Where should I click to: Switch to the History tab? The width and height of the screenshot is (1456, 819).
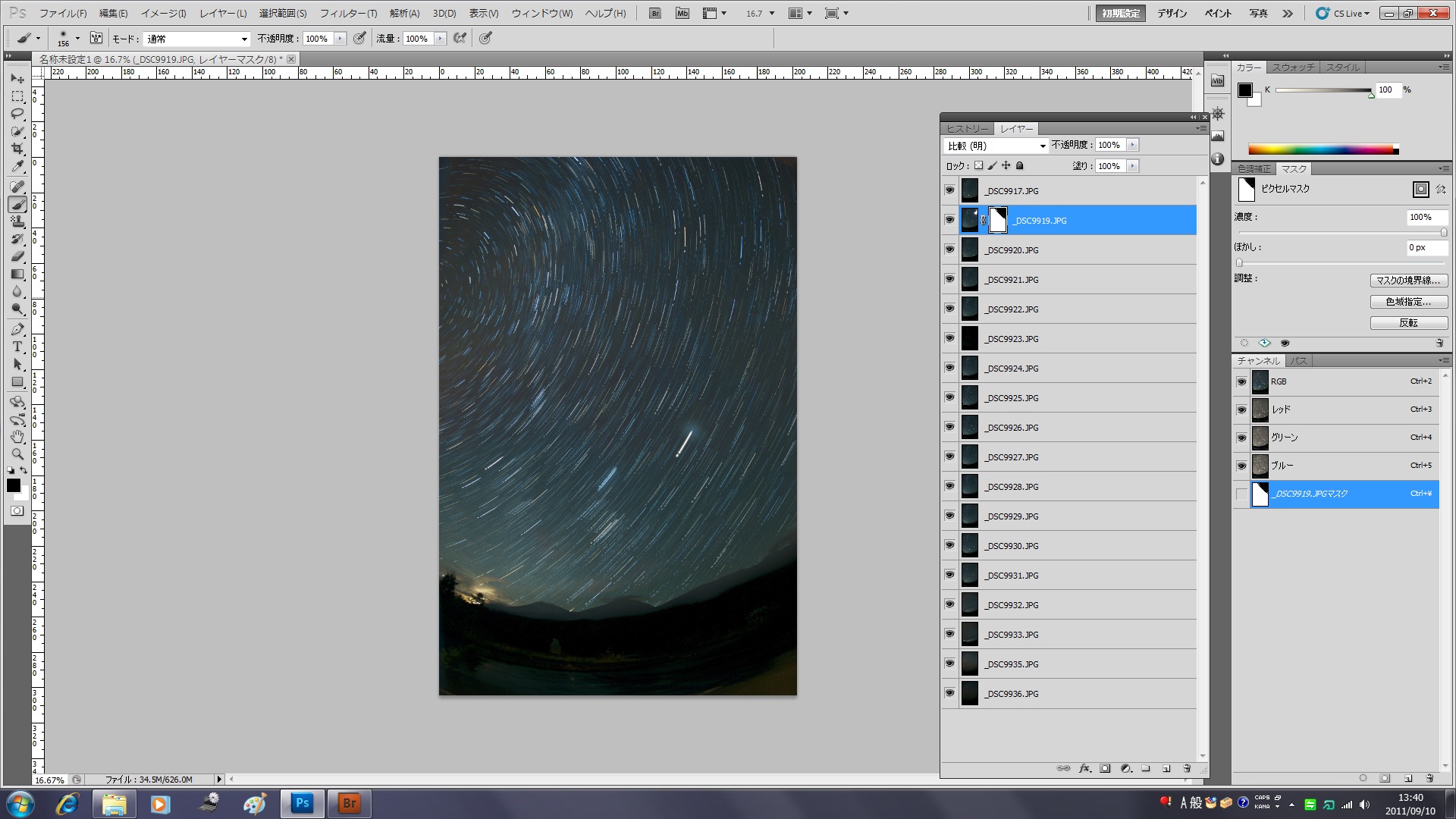click(967, 129)
